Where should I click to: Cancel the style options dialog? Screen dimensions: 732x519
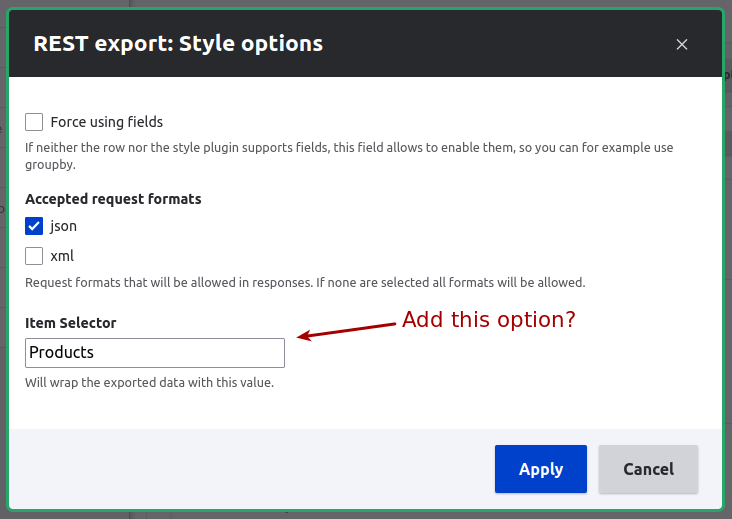[648, 469]
